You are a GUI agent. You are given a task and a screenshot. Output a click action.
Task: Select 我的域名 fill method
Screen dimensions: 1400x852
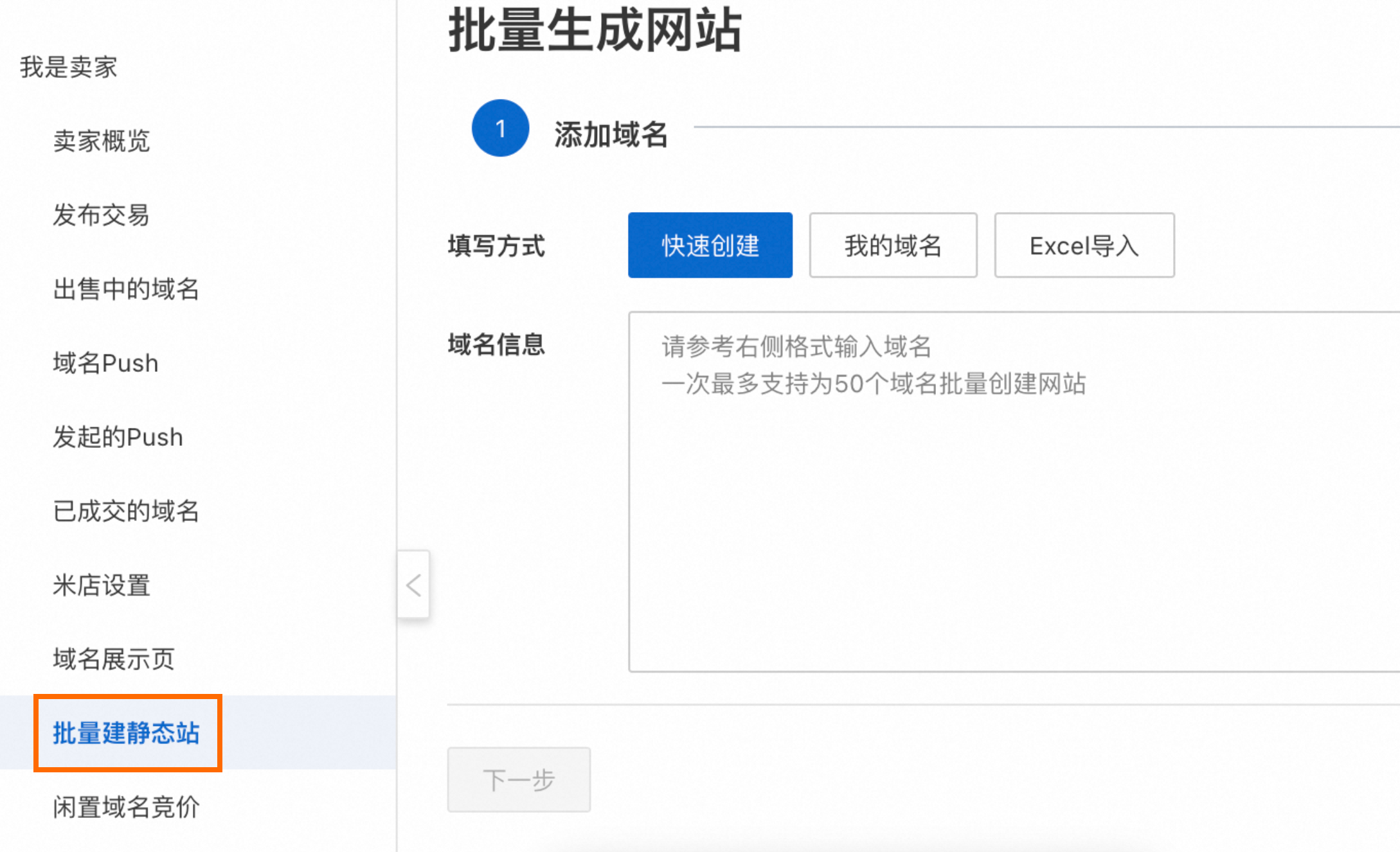(x=892, y=245)
